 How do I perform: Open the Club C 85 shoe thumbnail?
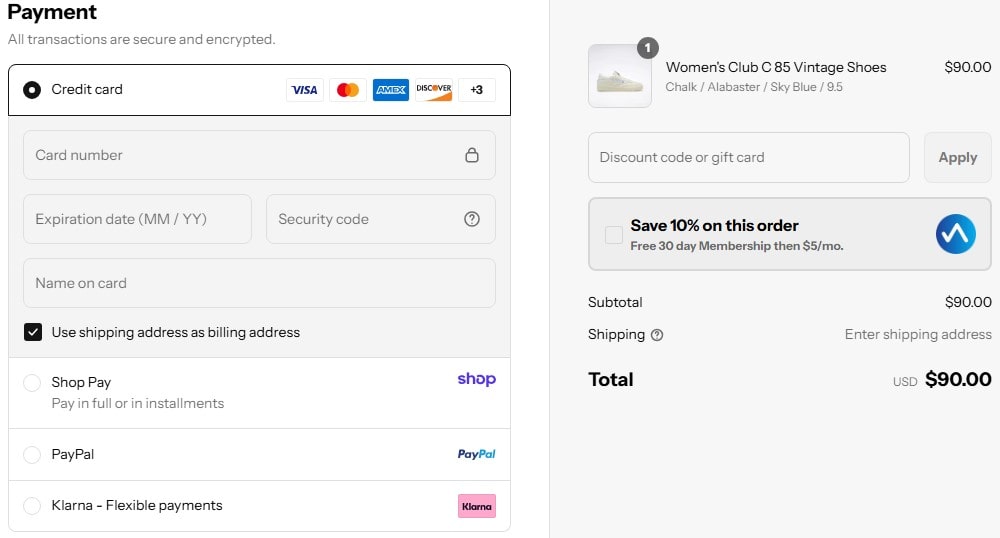619,76
